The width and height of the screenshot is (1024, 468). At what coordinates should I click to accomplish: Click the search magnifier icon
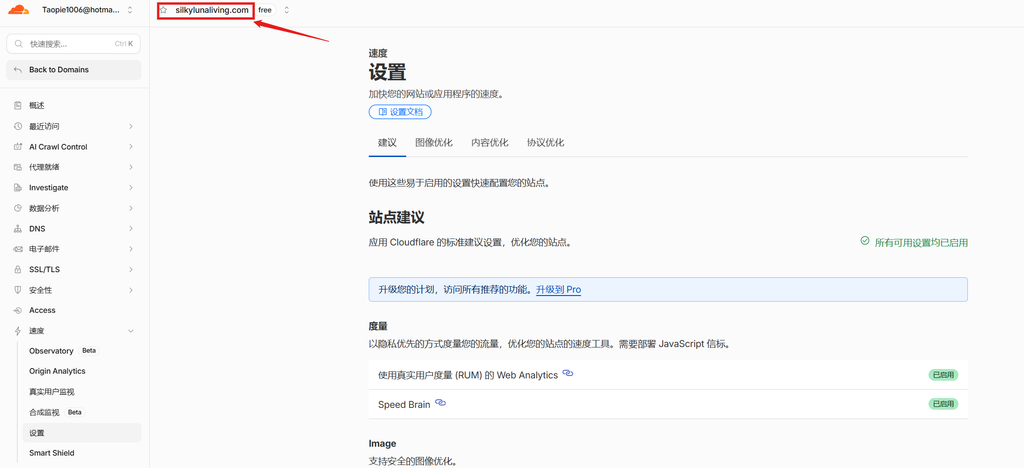[x=18, y=44]
